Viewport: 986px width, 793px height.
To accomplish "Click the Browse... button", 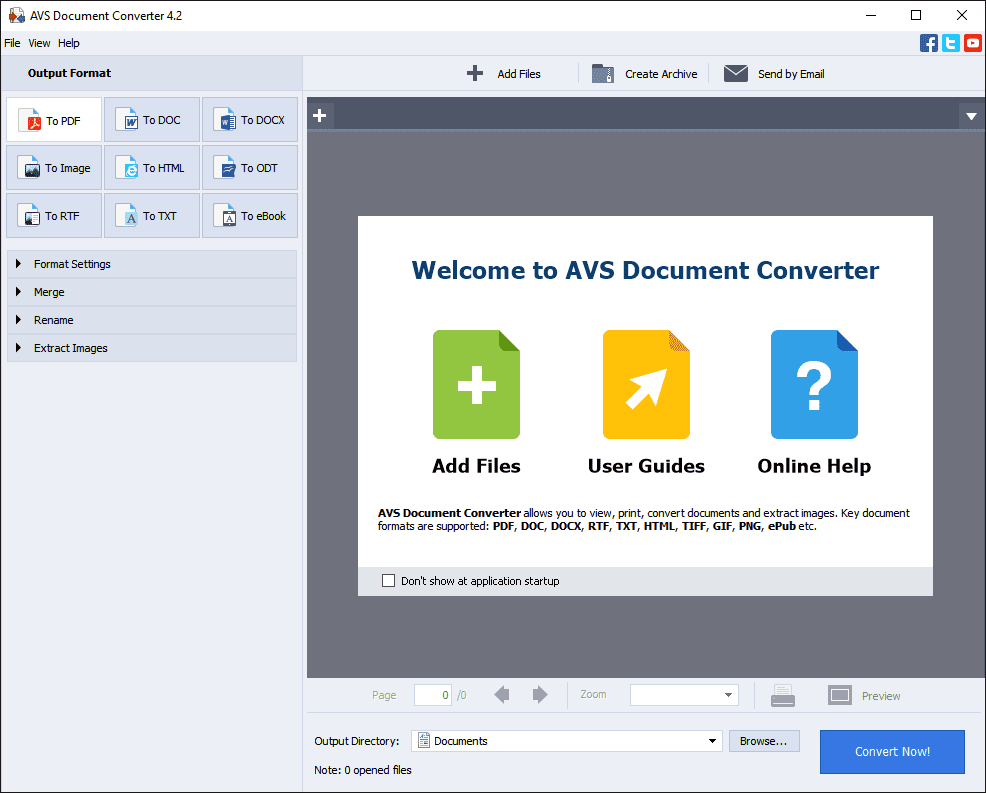I will coord(764,741).
